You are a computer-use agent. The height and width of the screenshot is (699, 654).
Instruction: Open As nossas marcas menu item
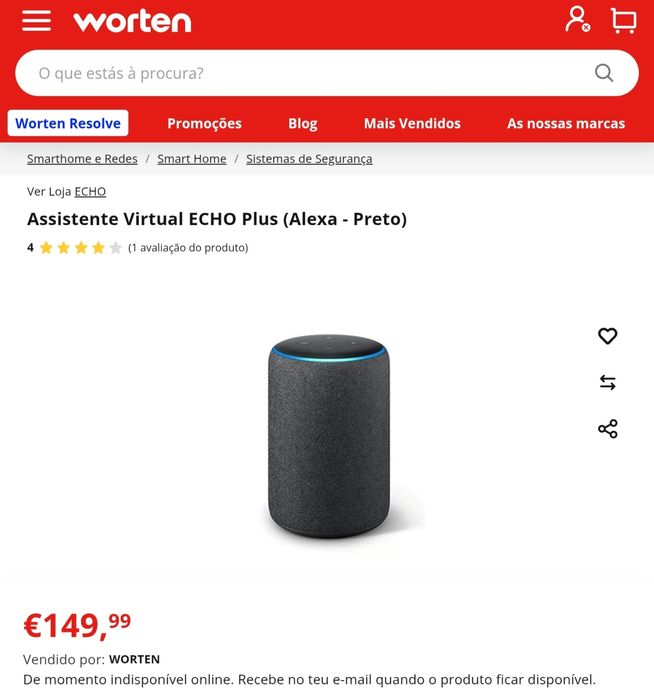[x=566, y=123]
